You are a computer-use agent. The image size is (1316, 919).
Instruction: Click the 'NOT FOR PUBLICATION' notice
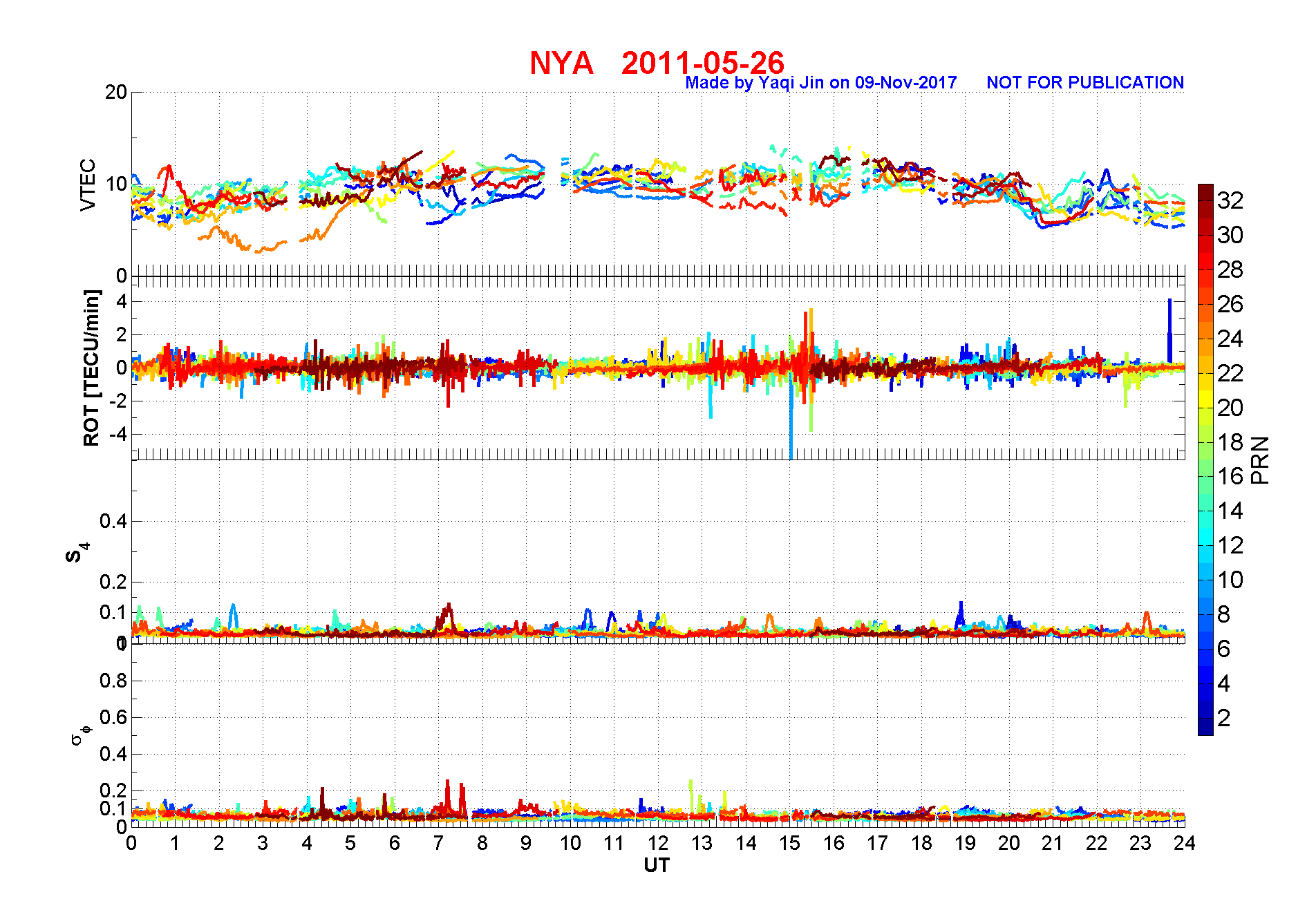[x=1085, y=83]
